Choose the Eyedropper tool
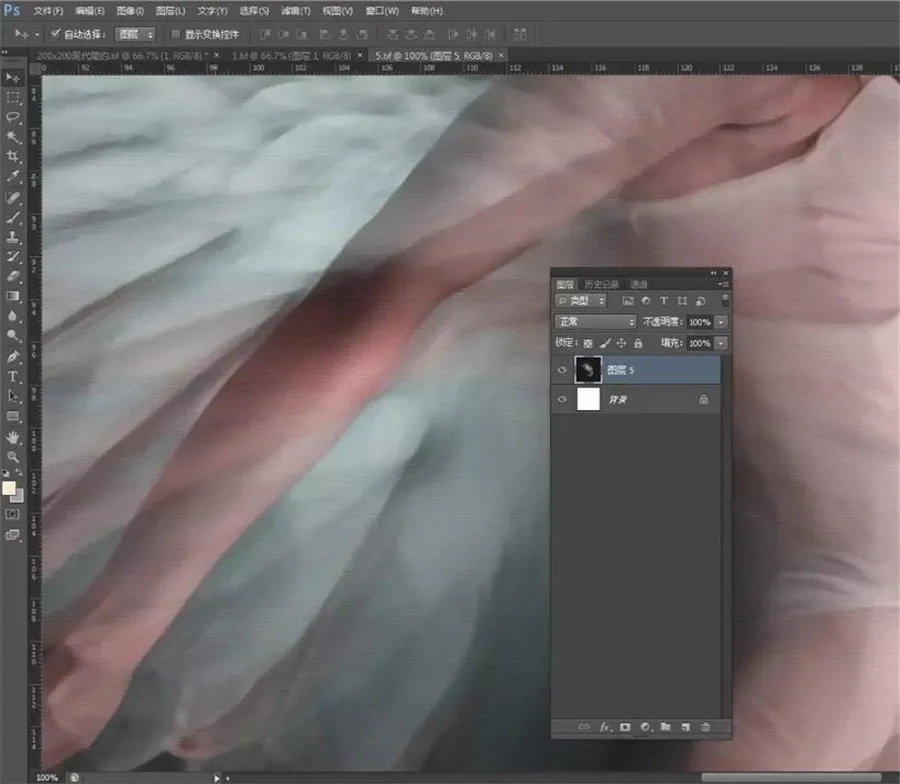This screenshot has height=784, width=900. point(13,177)
